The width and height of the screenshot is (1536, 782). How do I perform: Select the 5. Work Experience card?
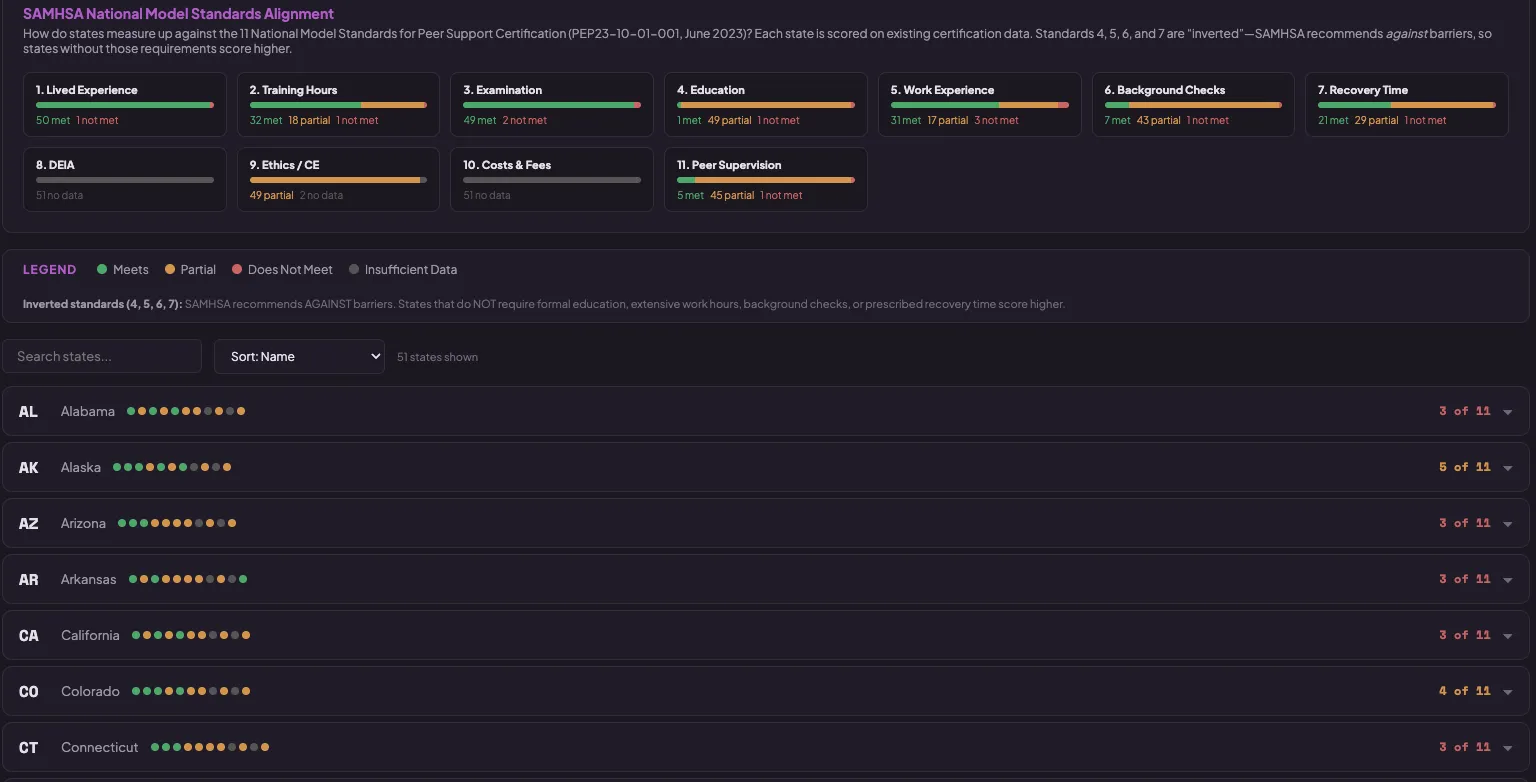click(x=979, y=104)
